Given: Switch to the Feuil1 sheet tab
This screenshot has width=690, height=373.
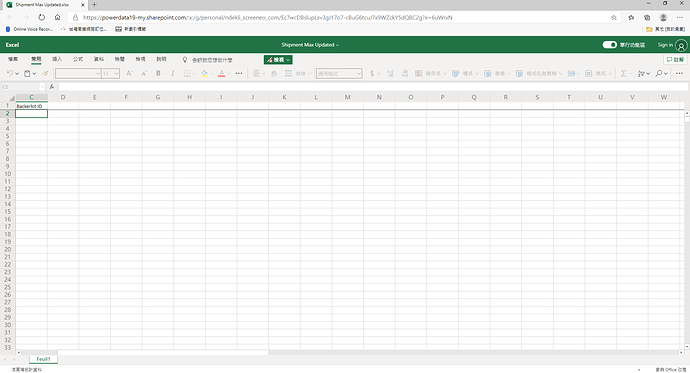Looking at the screenshot, I should pos(43,359).
